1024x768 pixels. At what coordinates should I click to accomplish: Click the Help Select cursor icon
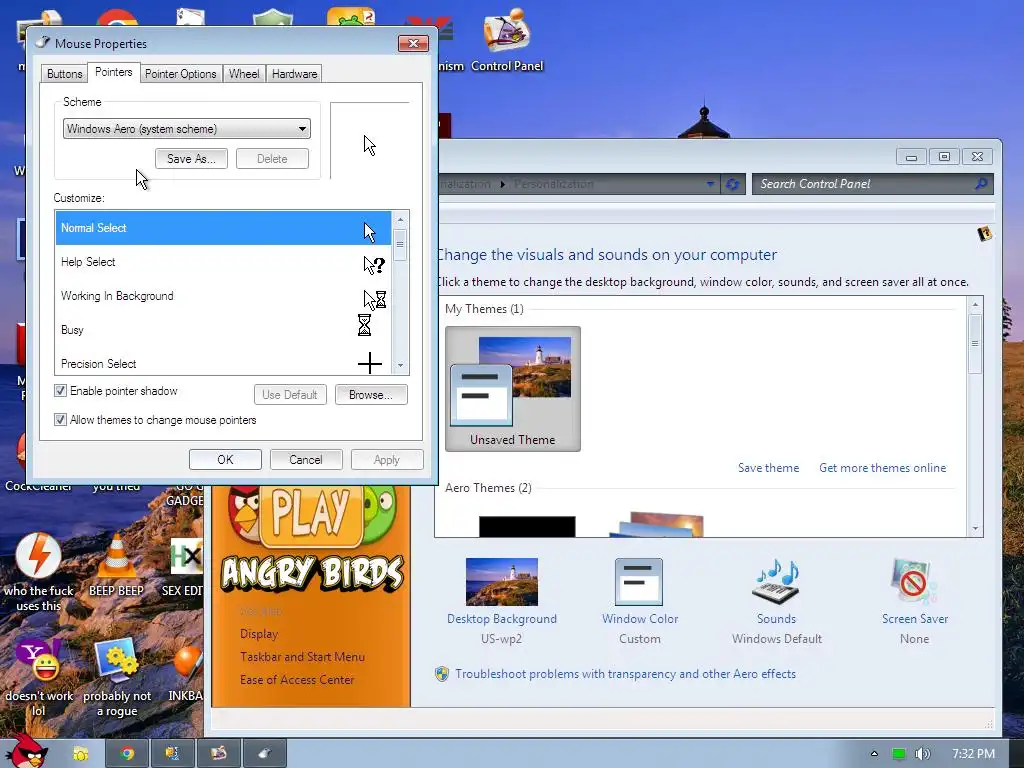click(374, 264)
